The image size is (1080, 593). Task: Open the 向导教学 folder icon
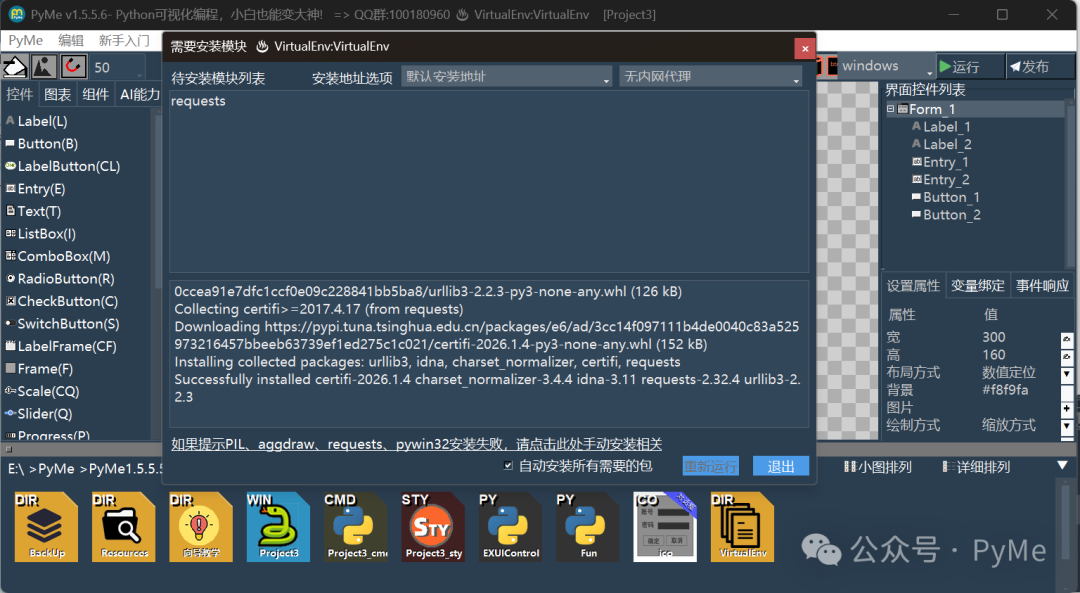(x=201, y=527)
